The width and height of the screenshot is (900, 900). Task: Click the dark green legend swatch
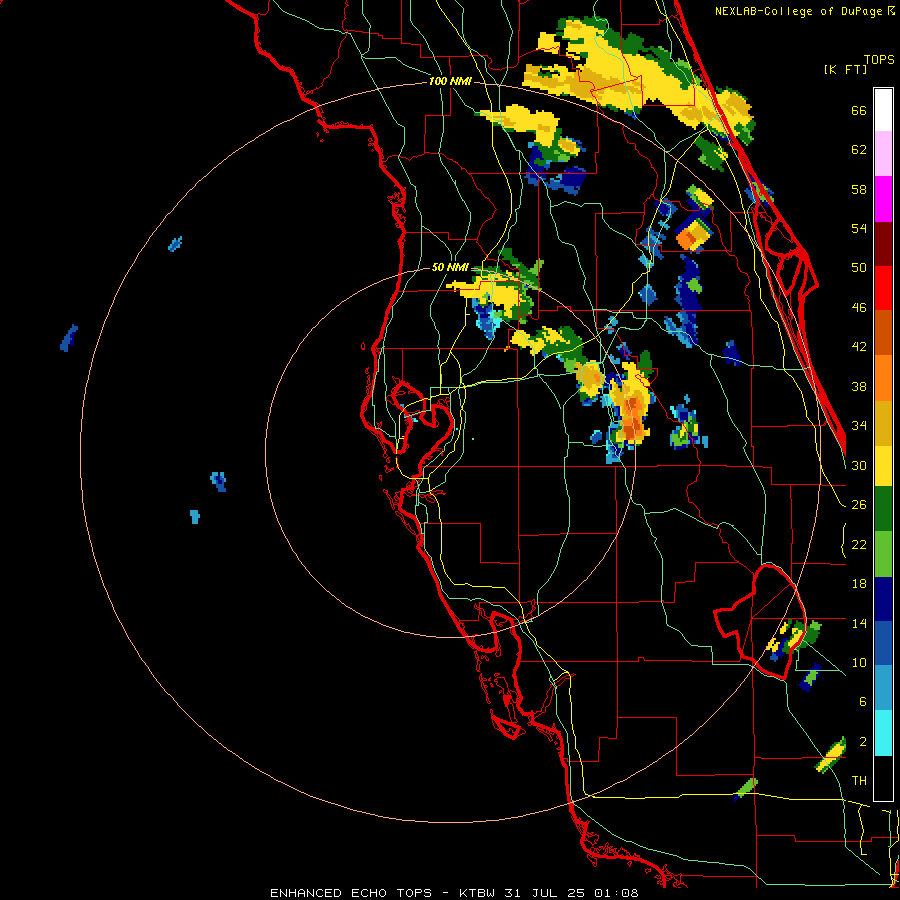[x=883, y=509]
